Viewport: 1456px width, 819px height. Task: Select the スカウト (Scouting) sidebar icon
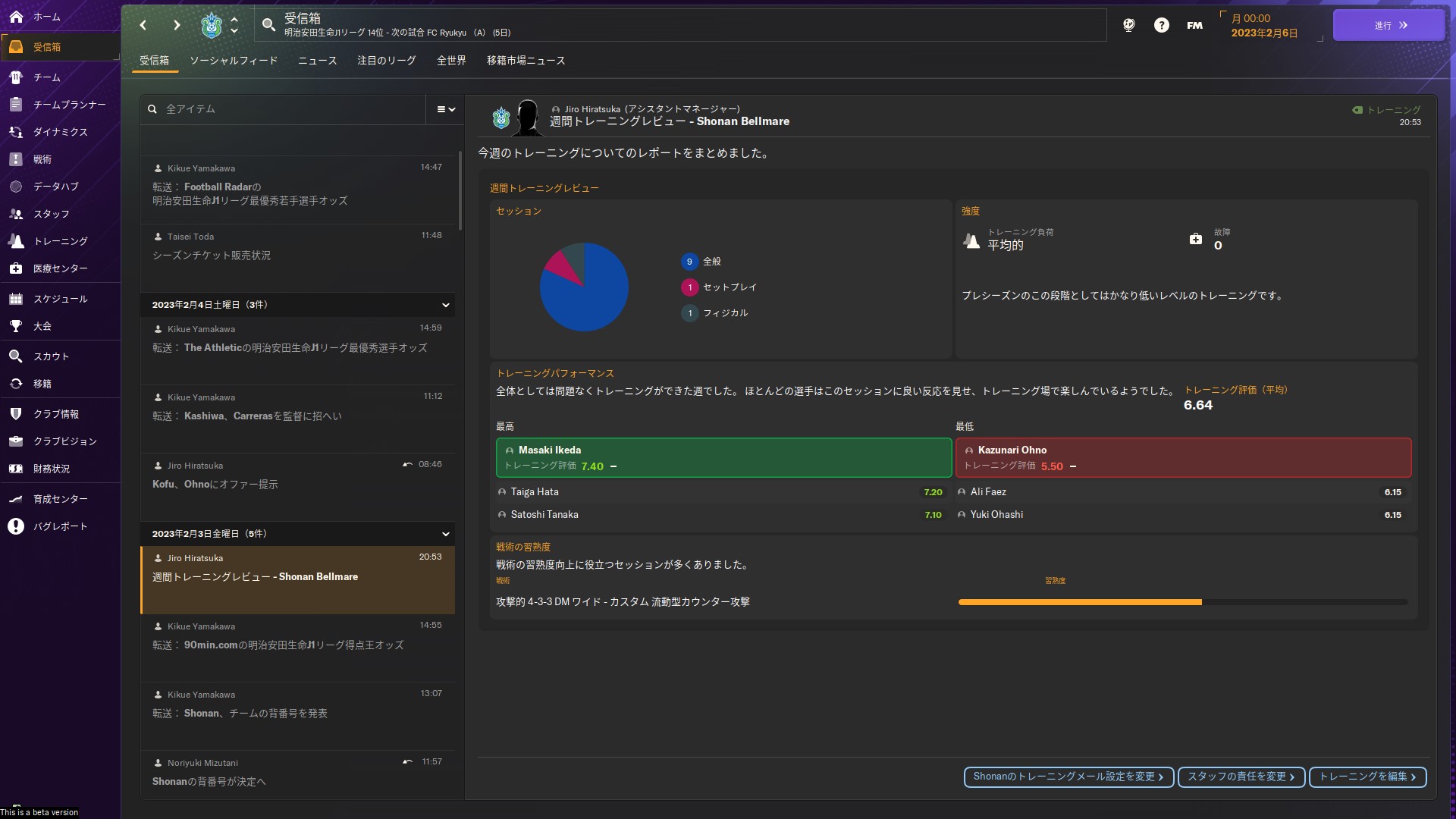(49, 356)
